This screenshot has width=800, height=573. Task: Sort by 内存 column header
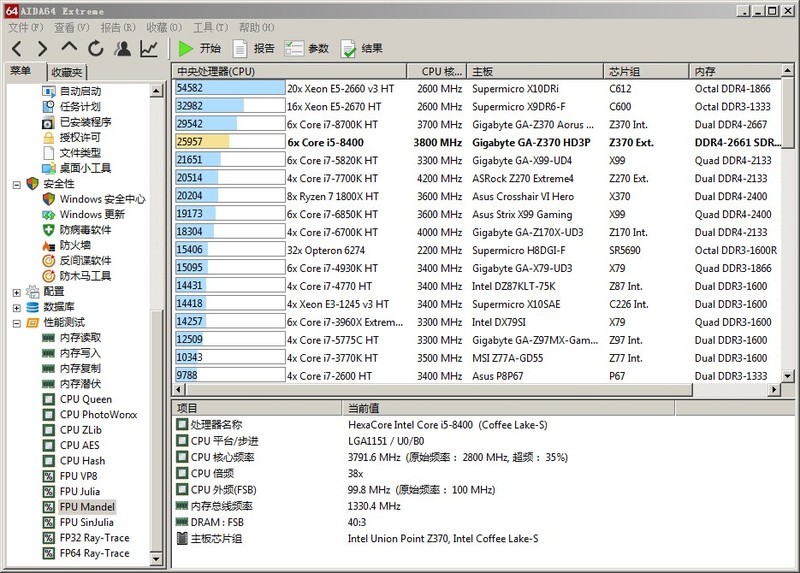[735, 71]
